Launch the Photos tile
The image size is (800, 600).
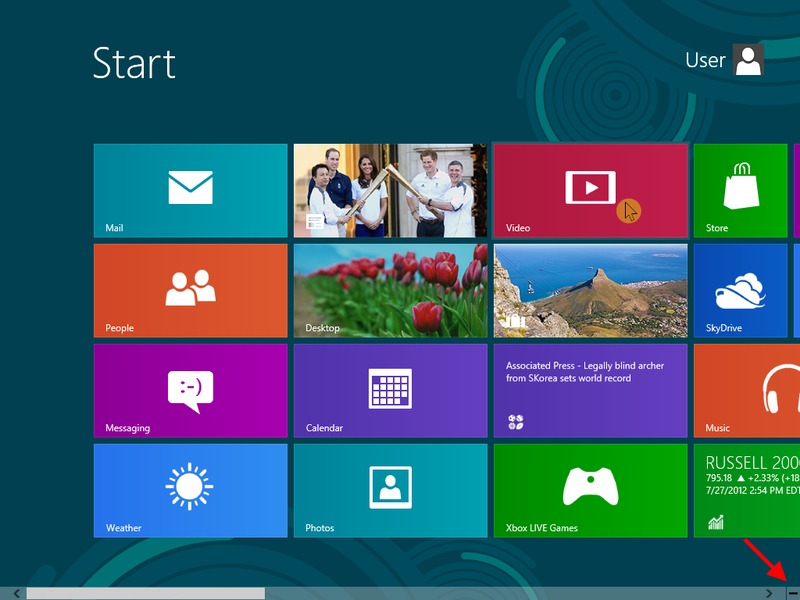tap(390, 490)
